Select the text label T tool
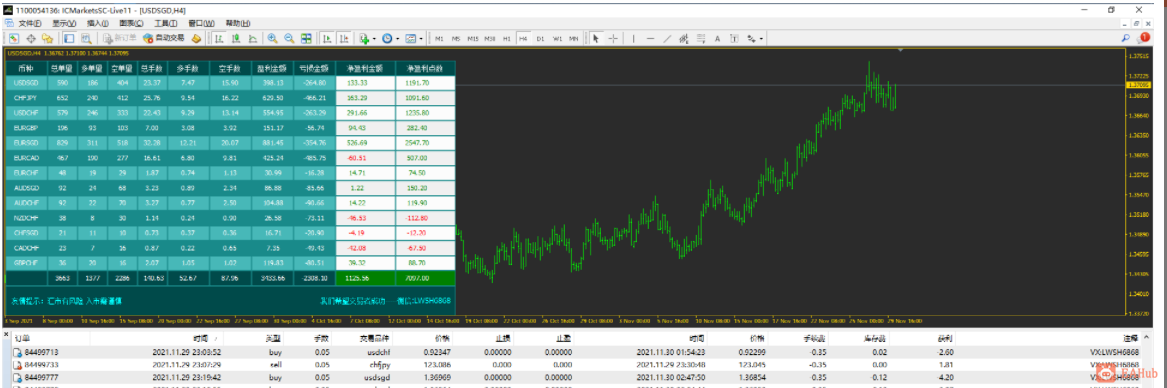 coord(734,38)
